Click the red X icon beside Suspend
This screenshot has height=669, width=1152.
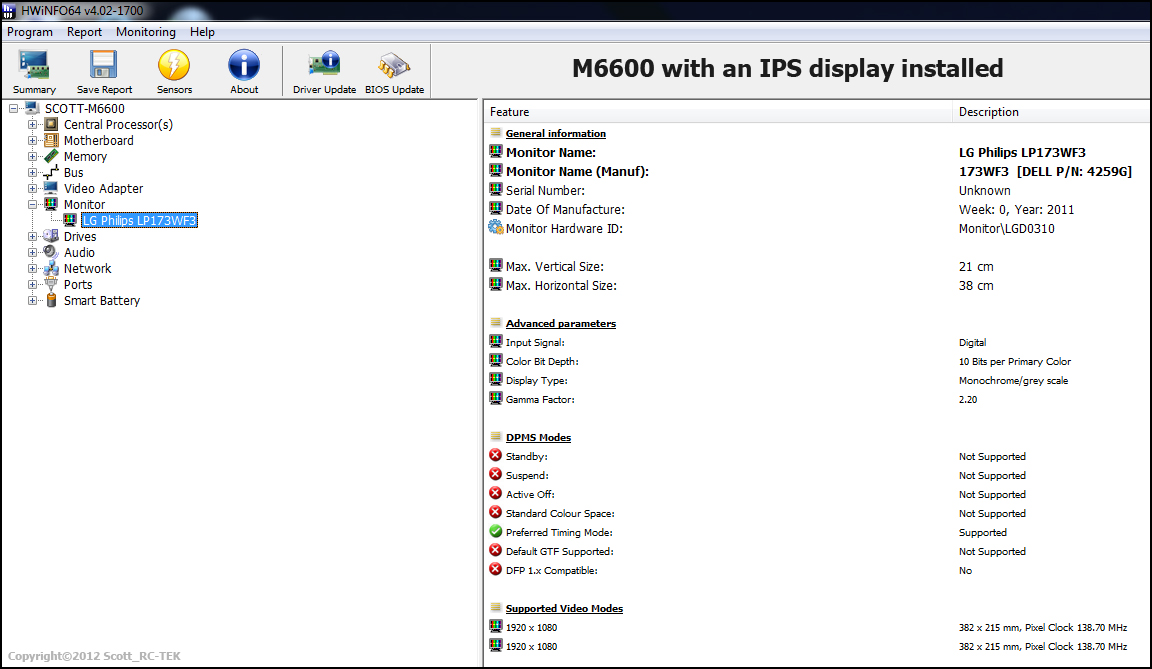click(x=496, y=474)
